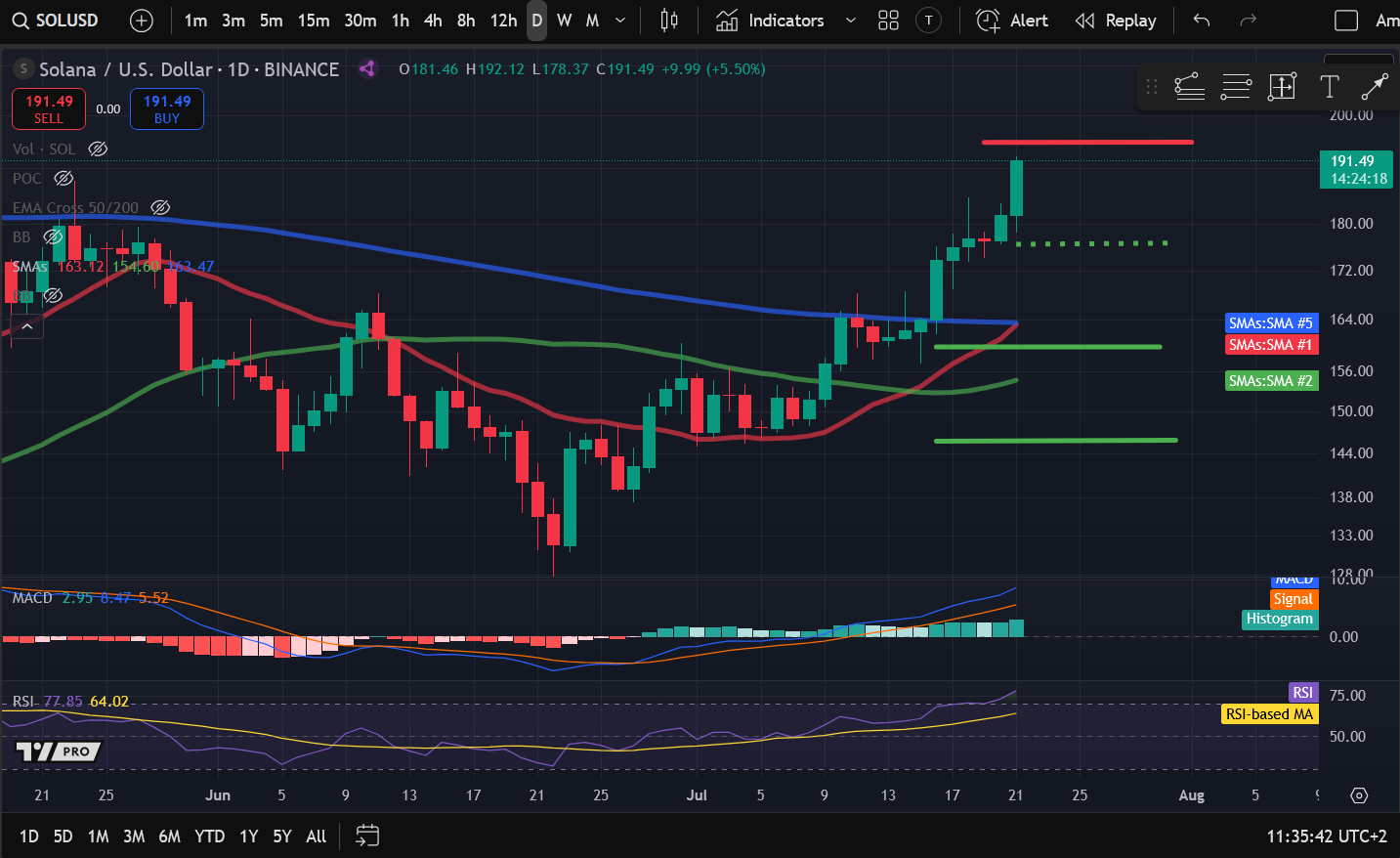Click the purple share nodes icon by the title

[x=367, y=68]
